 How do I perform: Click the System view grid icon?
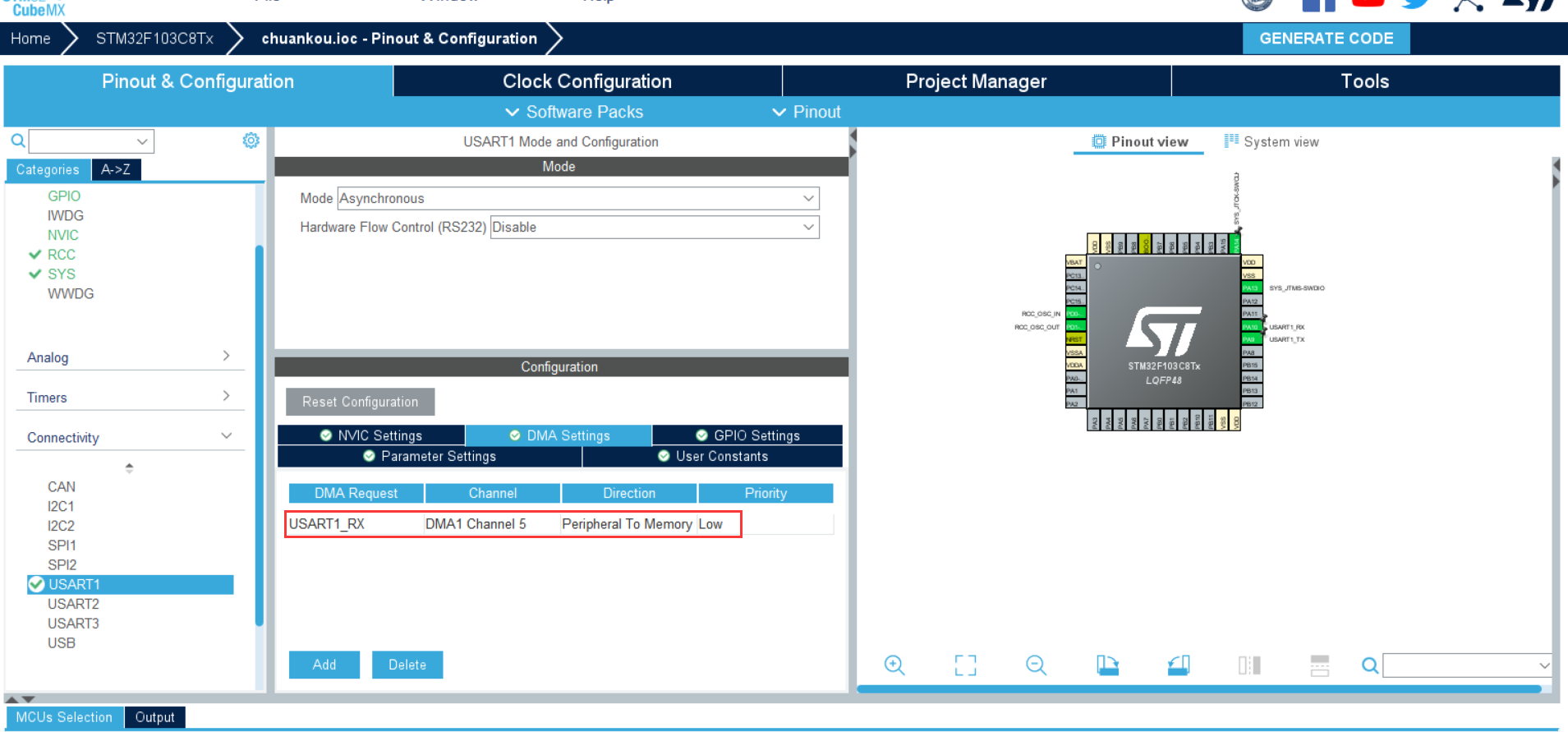point(1231,140)
